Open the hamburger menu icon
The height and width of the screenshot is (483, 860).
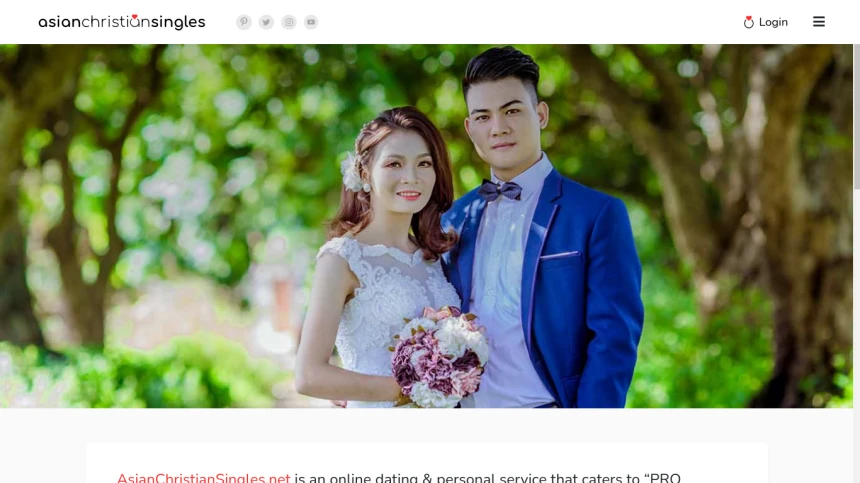coord(819,22)
